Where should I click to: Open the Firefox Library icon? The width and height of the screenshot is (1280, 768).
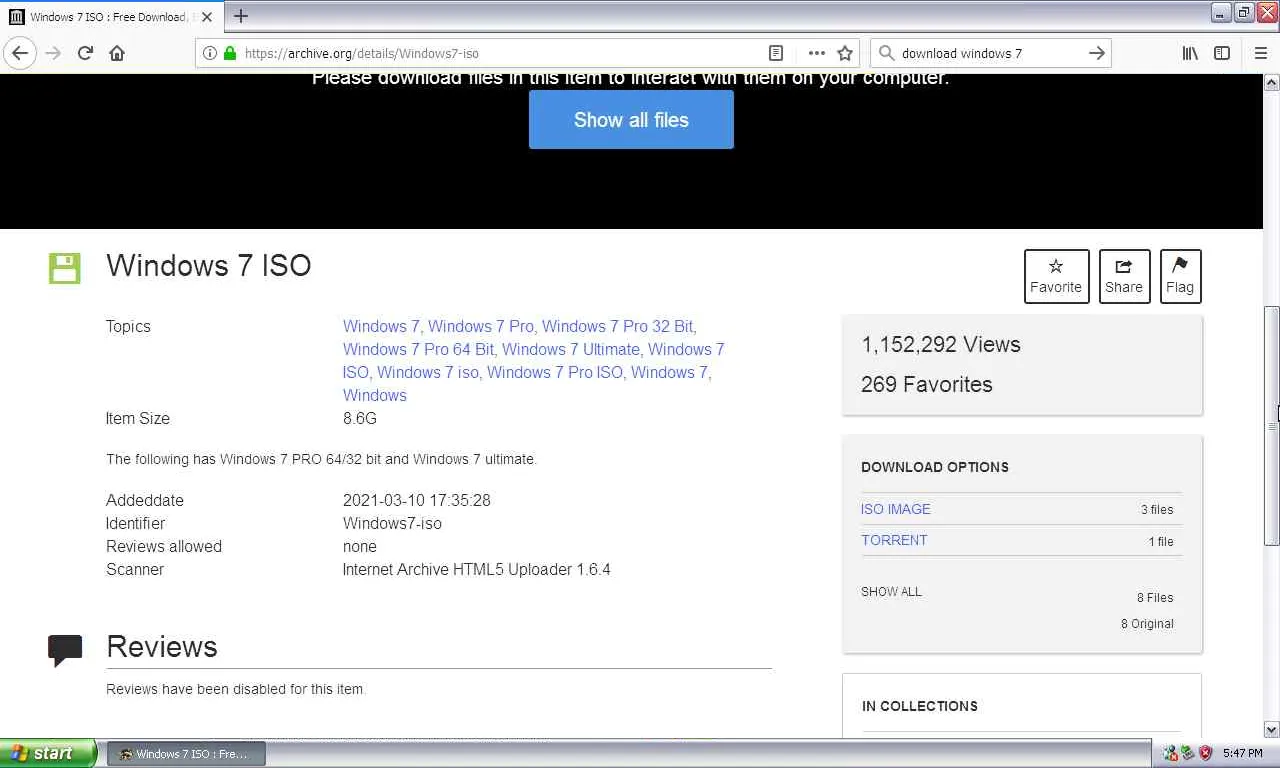pyautogui.click(x=1190, y=54)
